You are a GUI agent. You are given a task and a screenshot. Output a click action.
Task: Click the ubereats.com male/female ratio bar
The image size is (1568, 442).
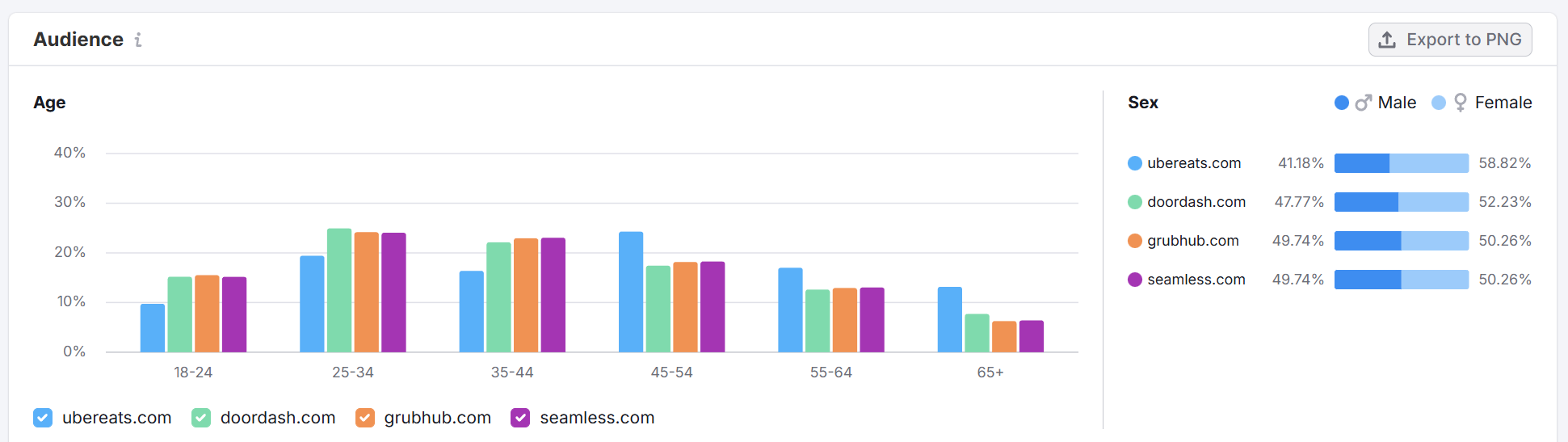(x=1401, y=163)
